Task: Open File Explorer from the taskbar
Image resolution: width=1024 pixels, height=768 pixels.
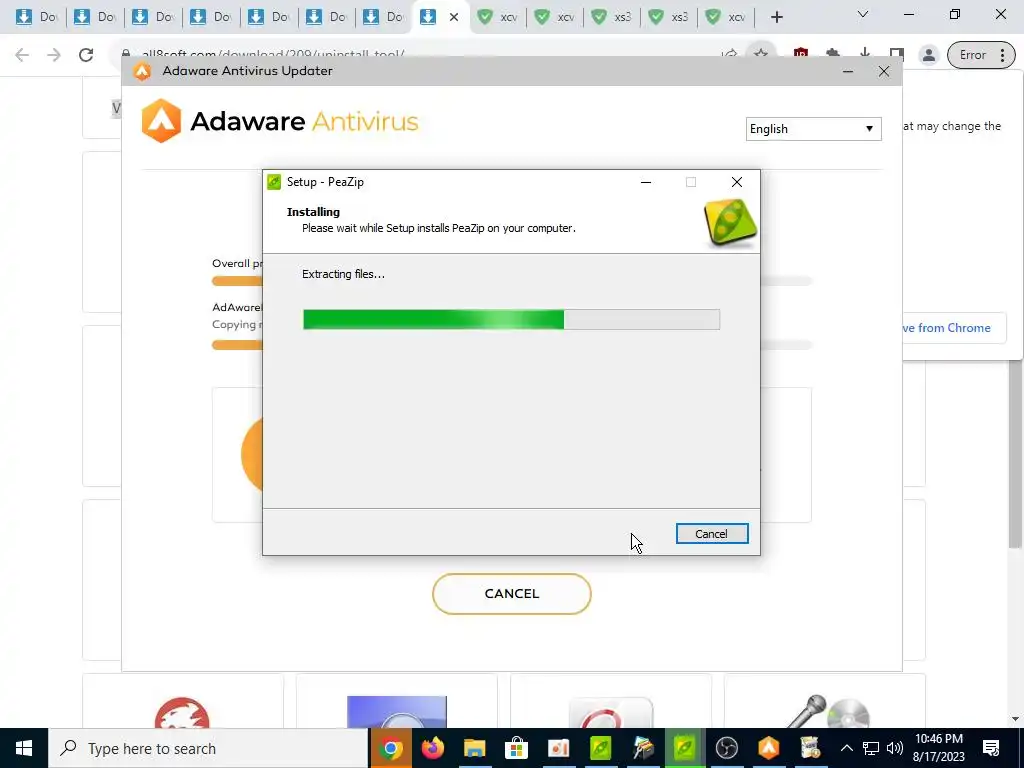Action: point(475,748)
